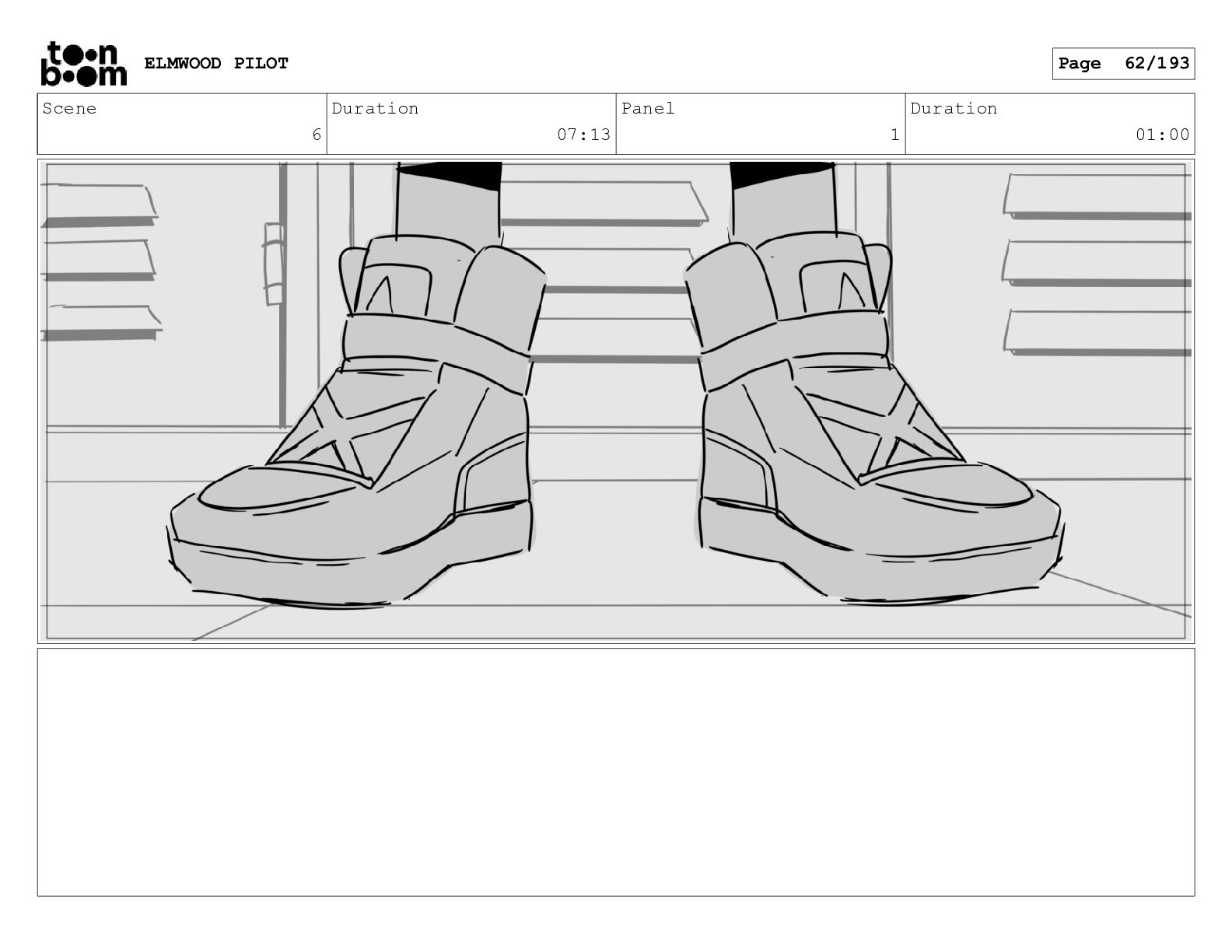This screenshot has width=1232, height=952.
Task: Click the empty notes box below panel
Action: pos(616,772)
